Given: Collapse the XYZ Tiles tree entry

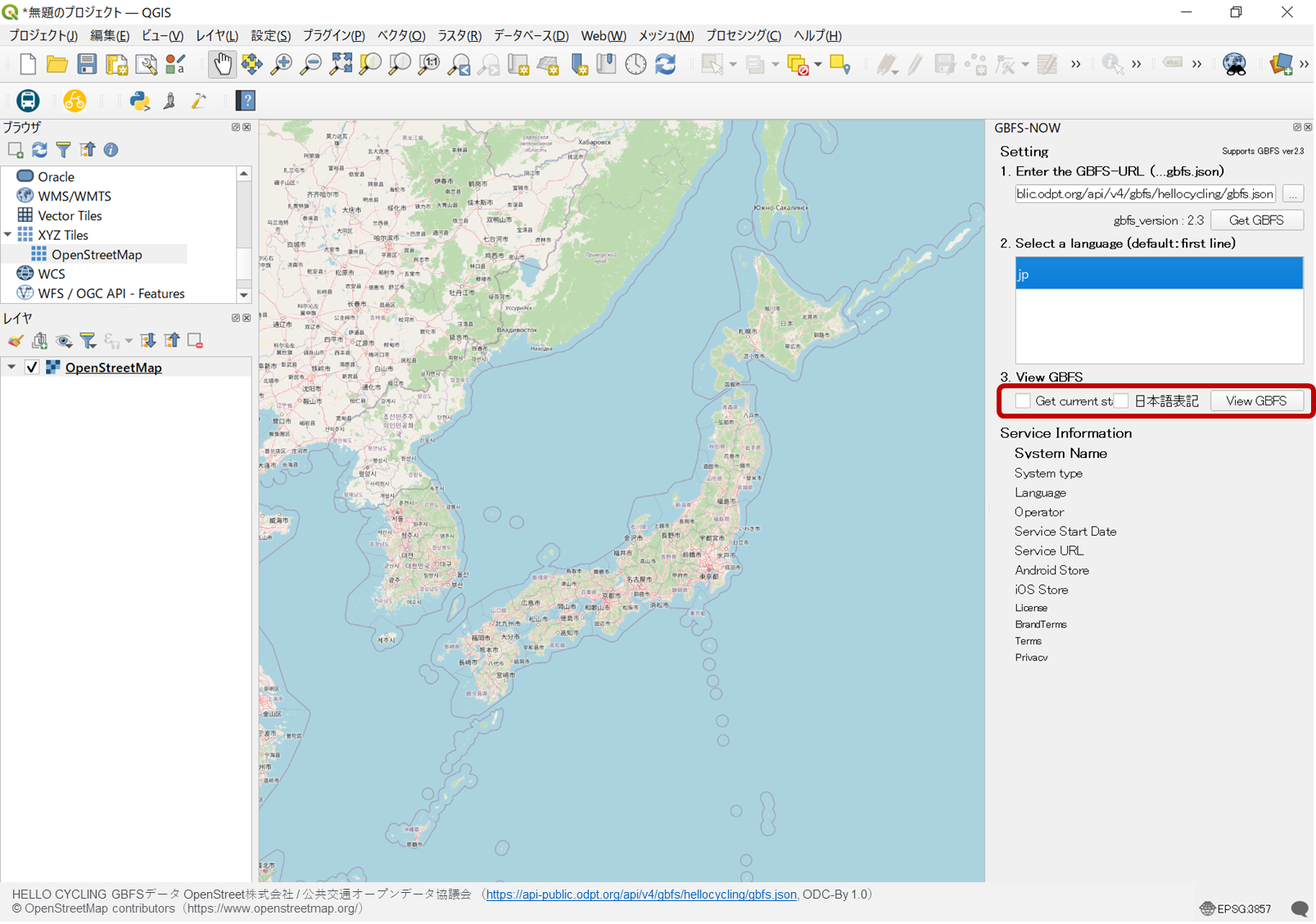Looking at the screenshot, I should click(x=8, y=234).
